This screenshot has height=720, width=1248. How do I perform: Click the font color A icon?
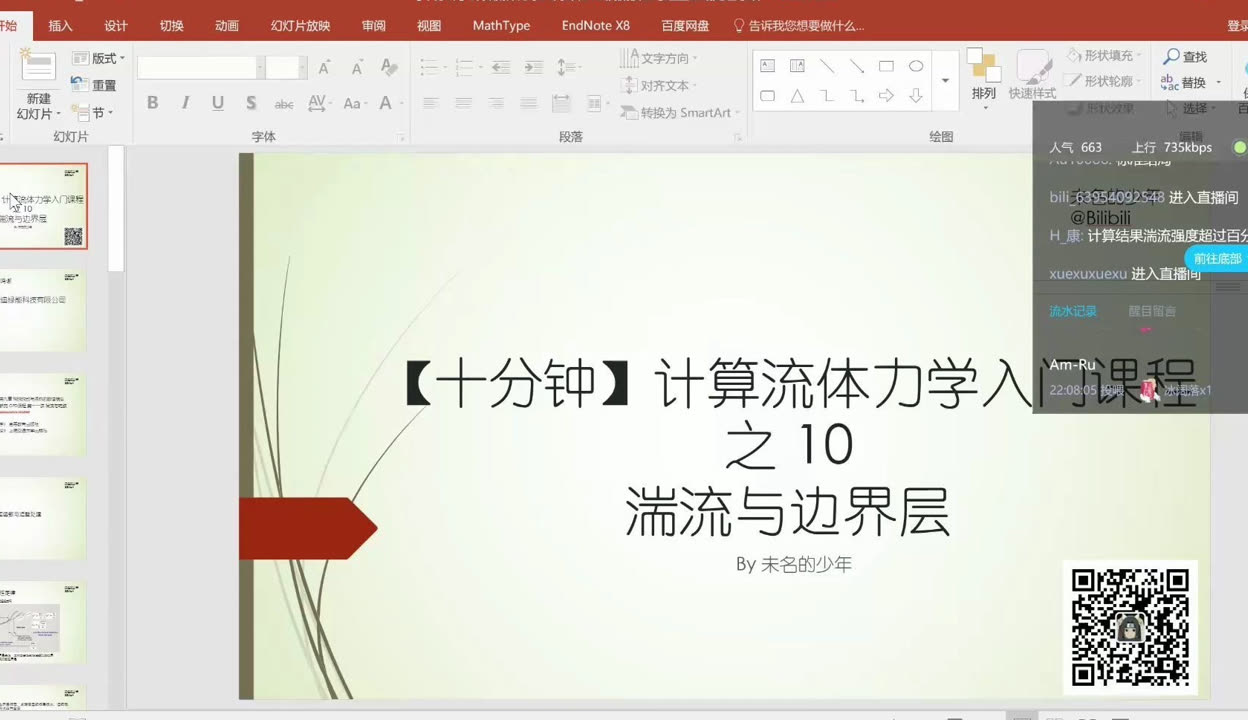(388, 103)
